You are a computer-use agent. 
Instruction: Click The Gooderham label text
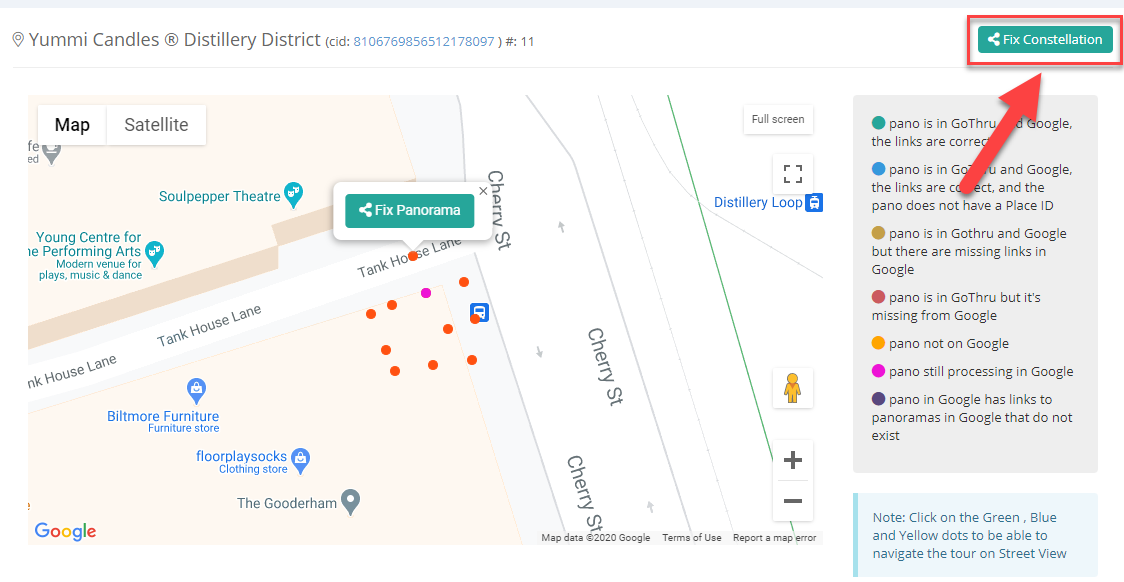tap(287, 503)
